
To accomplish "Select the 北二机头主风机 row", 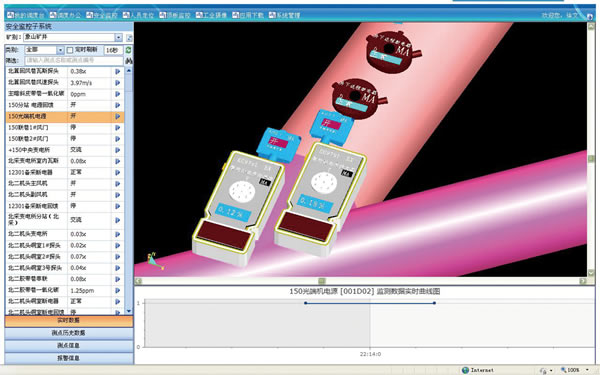I will 65,183.
